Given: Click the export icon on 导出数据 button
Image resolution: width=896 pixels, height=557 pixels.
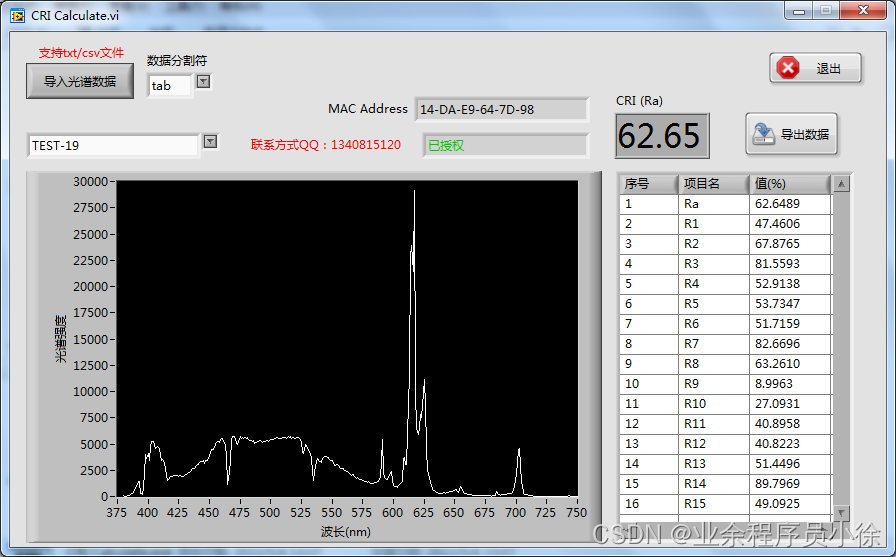Looking at the screenshot, I should pos(763,134).
